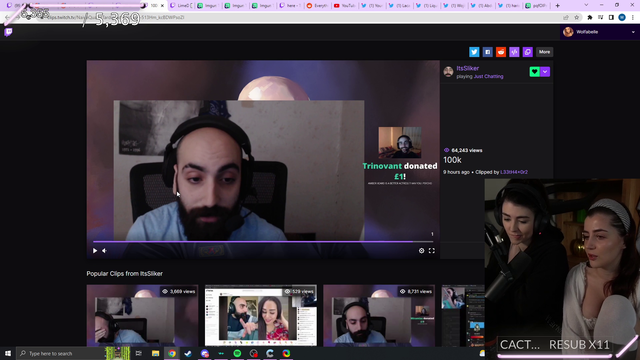The height and width of the screenshot is (360, 640).
Task: Open the video player settings gear
Action: (422, 251)
